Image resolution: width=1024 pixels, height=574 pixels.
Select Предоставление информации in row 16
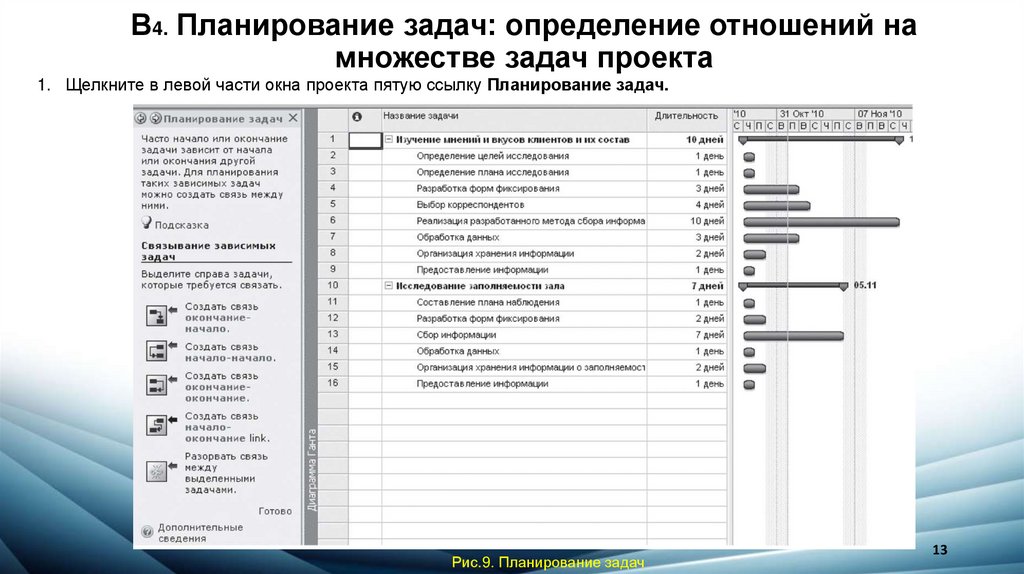pos(482,384)
